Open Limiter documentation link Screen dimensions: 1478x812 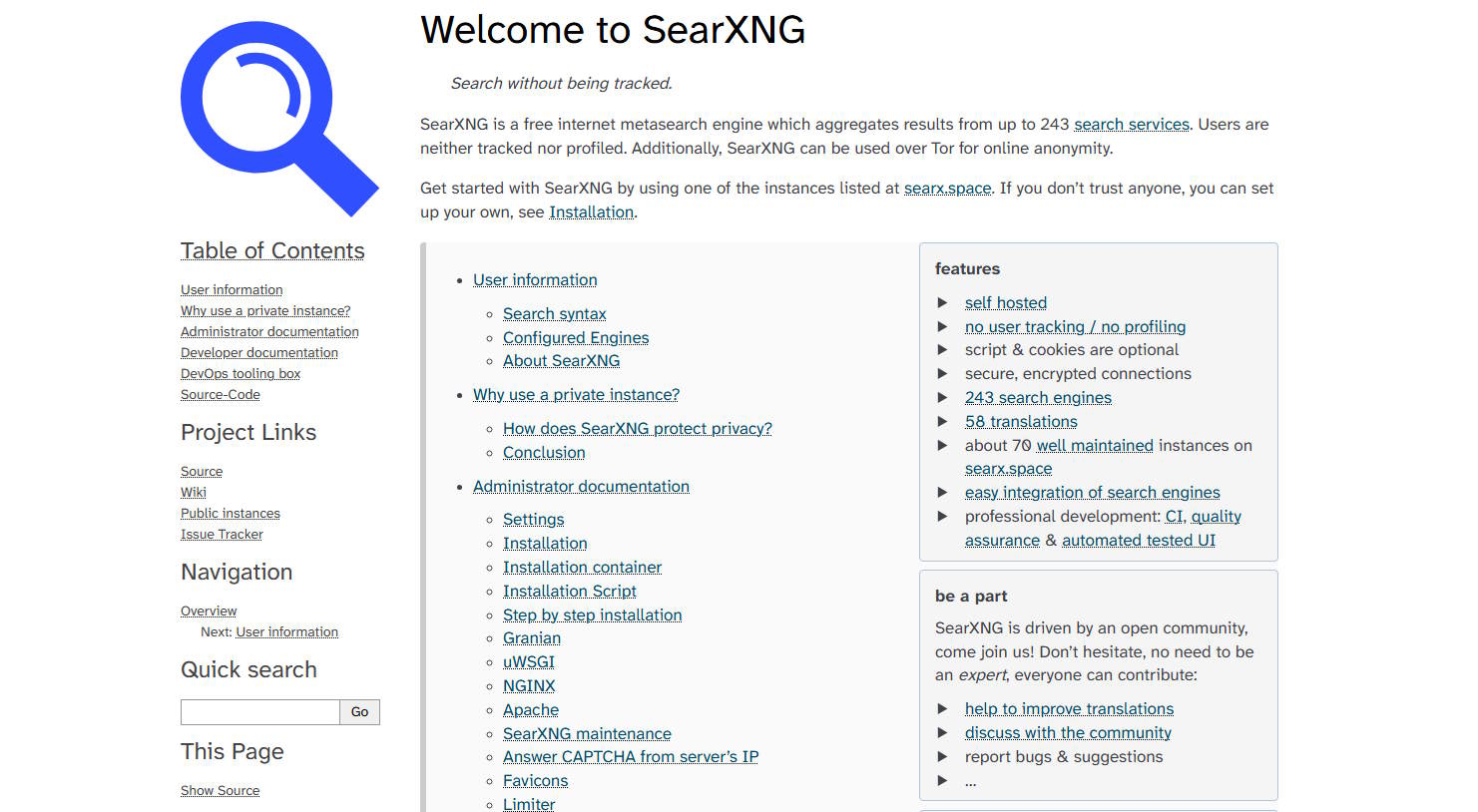529,804
